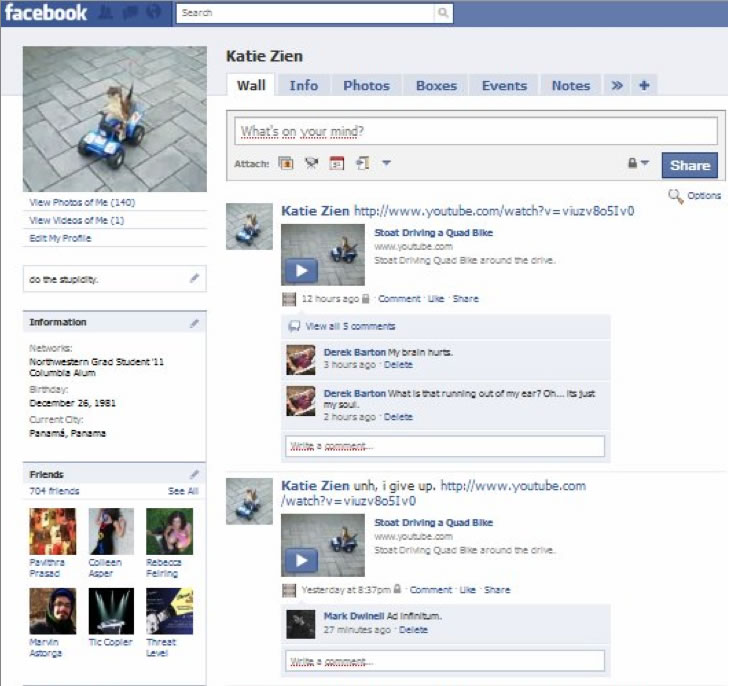
Task: Open View Videos of Me (1)
Action: click(x=77, y=220)
